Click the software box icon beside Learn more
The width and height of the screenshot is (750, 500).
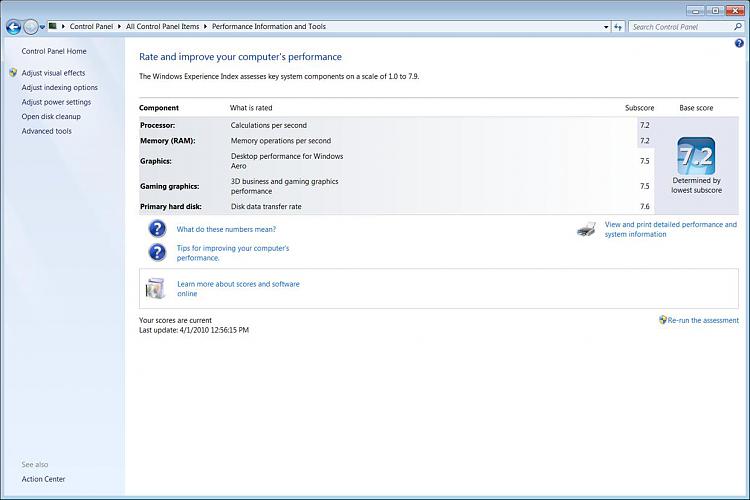(155, 288)
